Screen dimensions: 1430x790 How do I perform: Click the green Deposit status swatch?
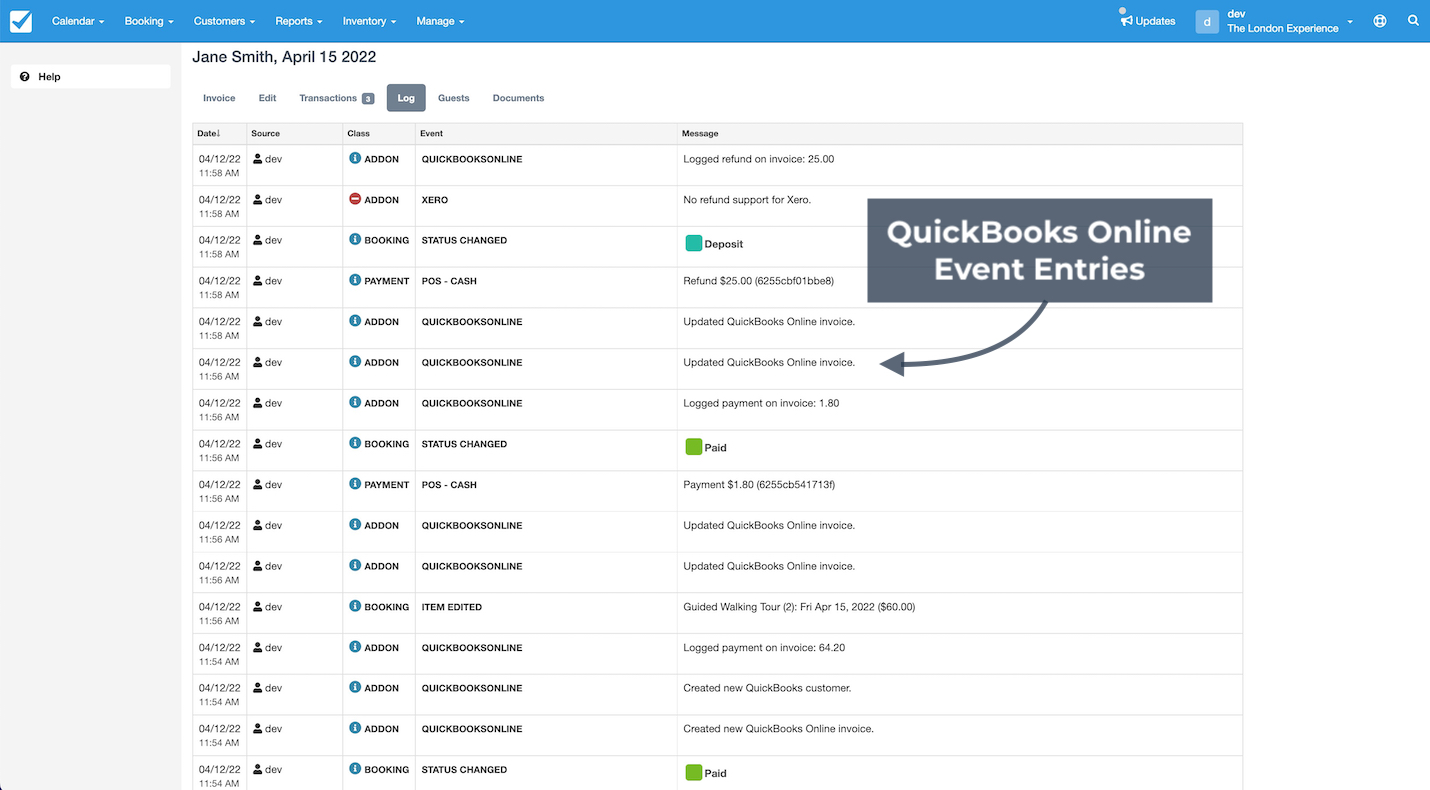(x=693, y=243)
